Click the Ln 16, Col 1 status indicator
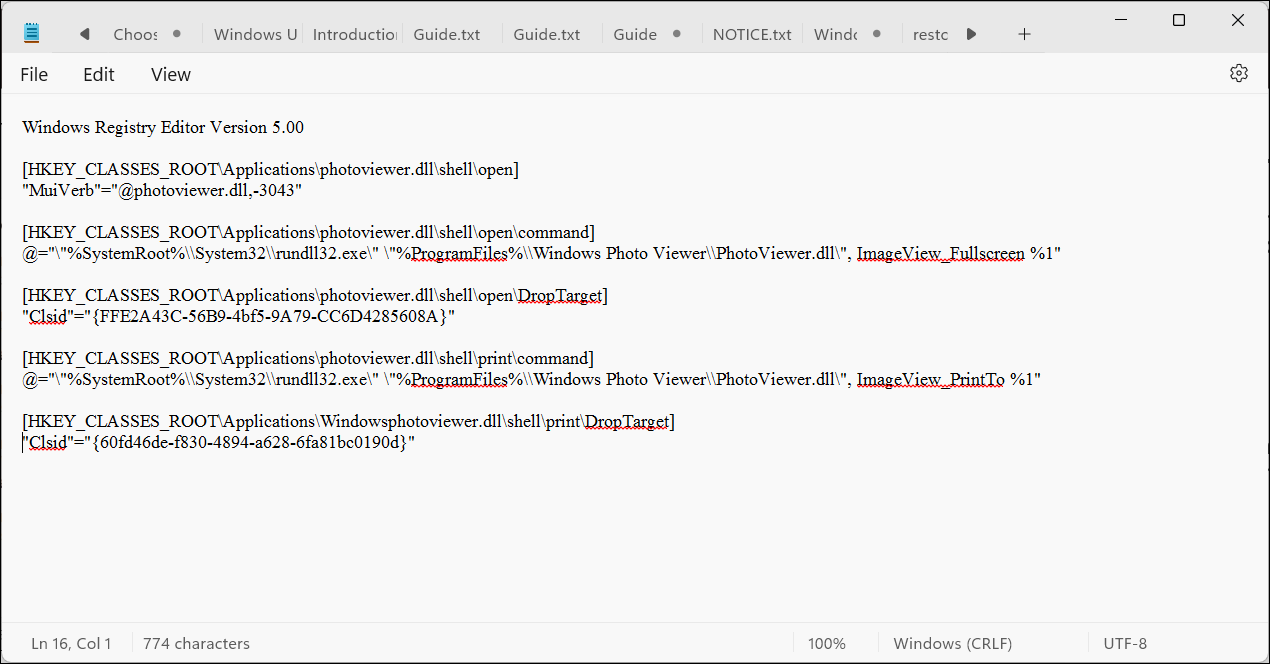1270x664 pixels. [71, 643]
